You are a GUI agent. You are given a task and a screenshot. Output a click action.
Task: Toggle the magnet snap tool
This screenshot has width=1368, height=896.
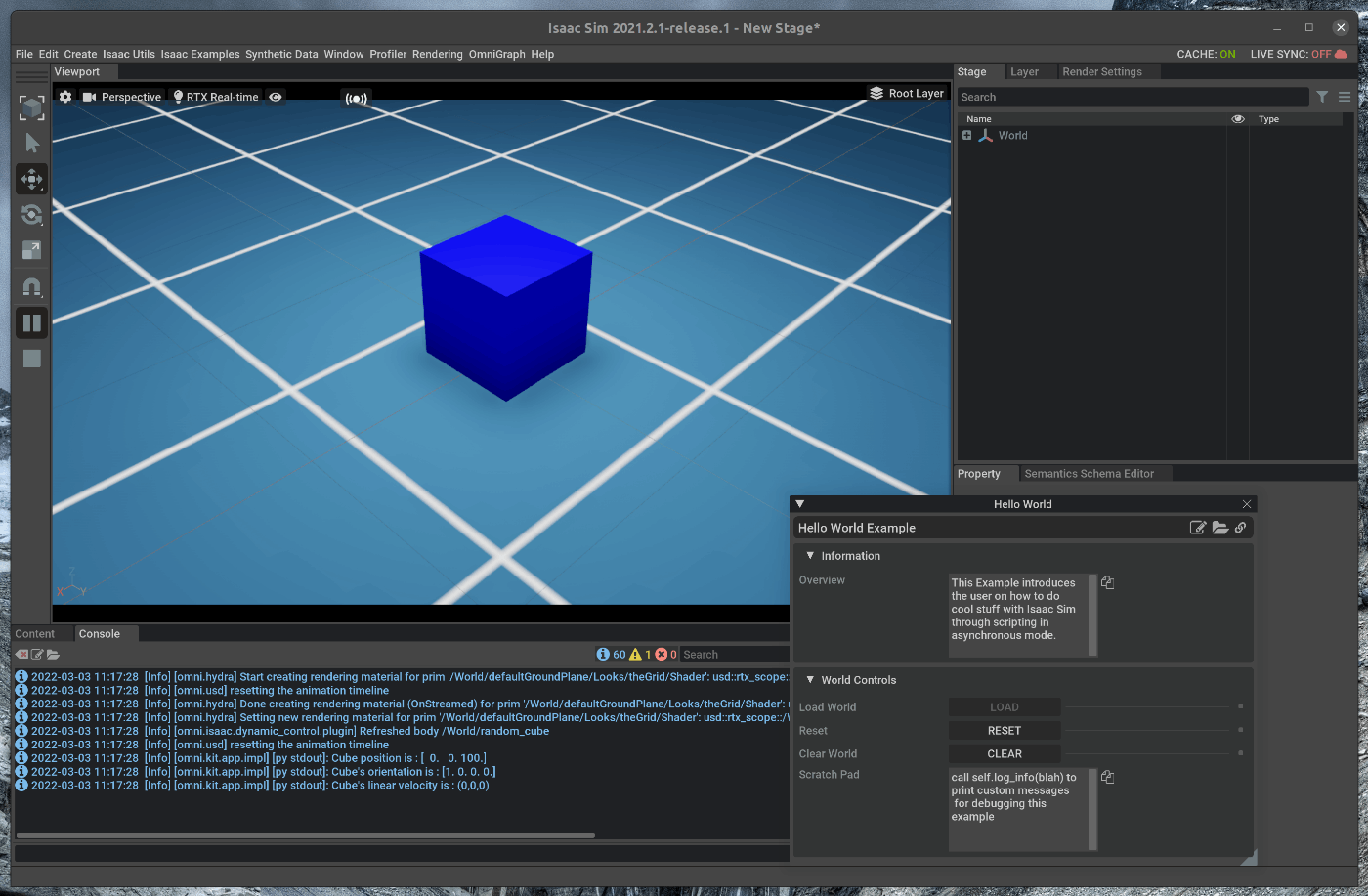point(31,287)
